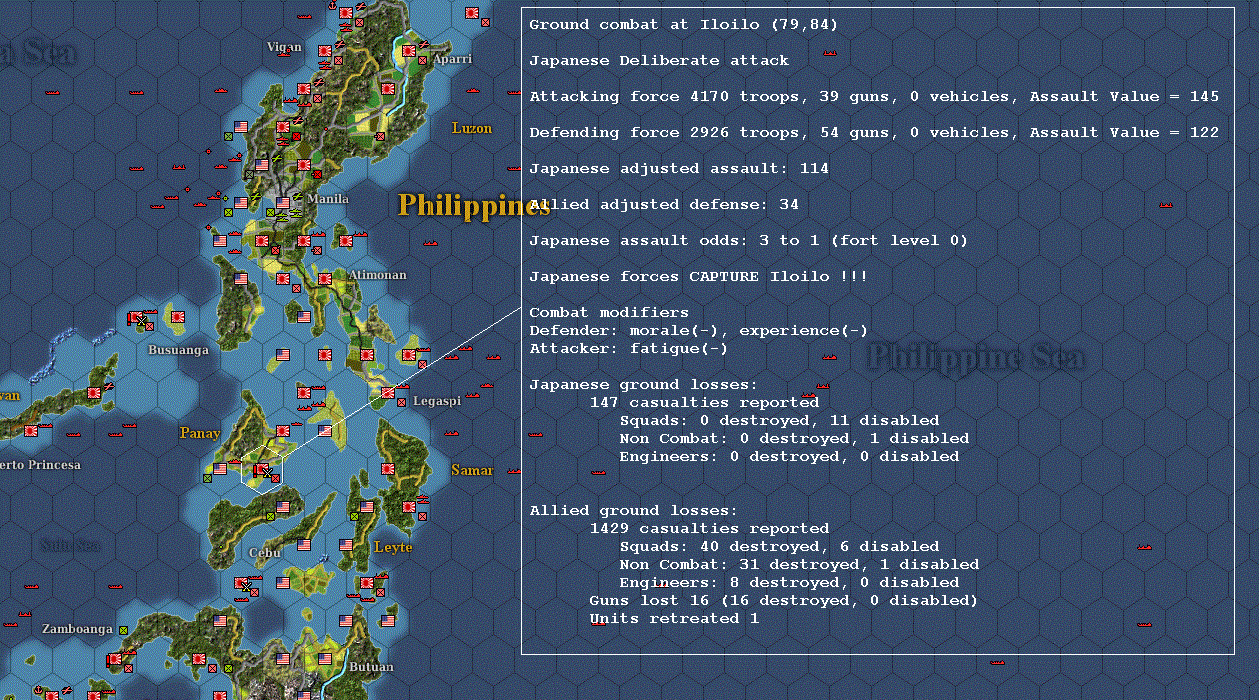The height and width of the screenshot is (700, 1259).
Task: Click the US flag beside Butuan
Action: pos(325,658)
